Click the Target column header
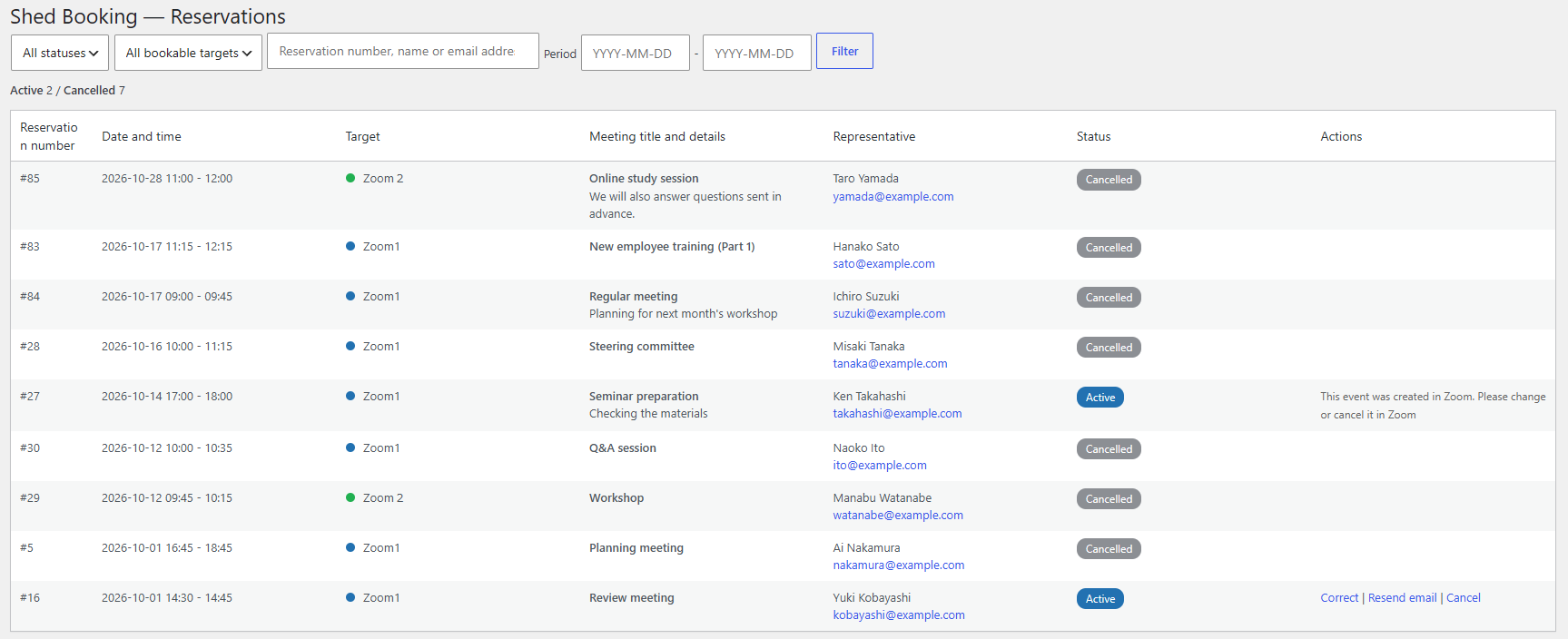Image resolution: width=1568 pixels, height=639 pixels. click(x=363, y=136)
